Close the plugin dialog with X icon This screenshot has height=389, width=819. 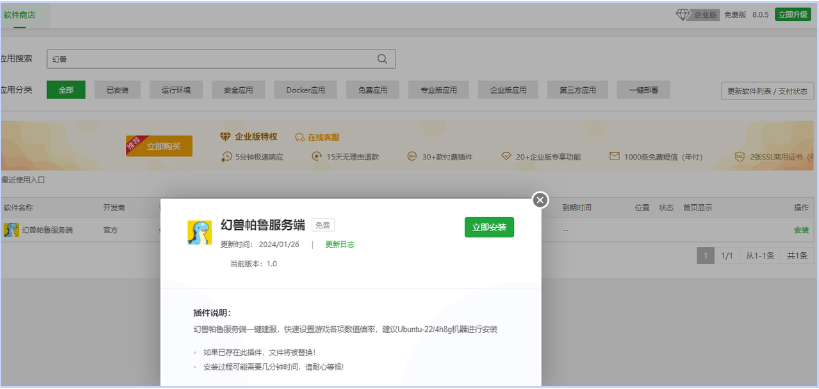[540, 199]
